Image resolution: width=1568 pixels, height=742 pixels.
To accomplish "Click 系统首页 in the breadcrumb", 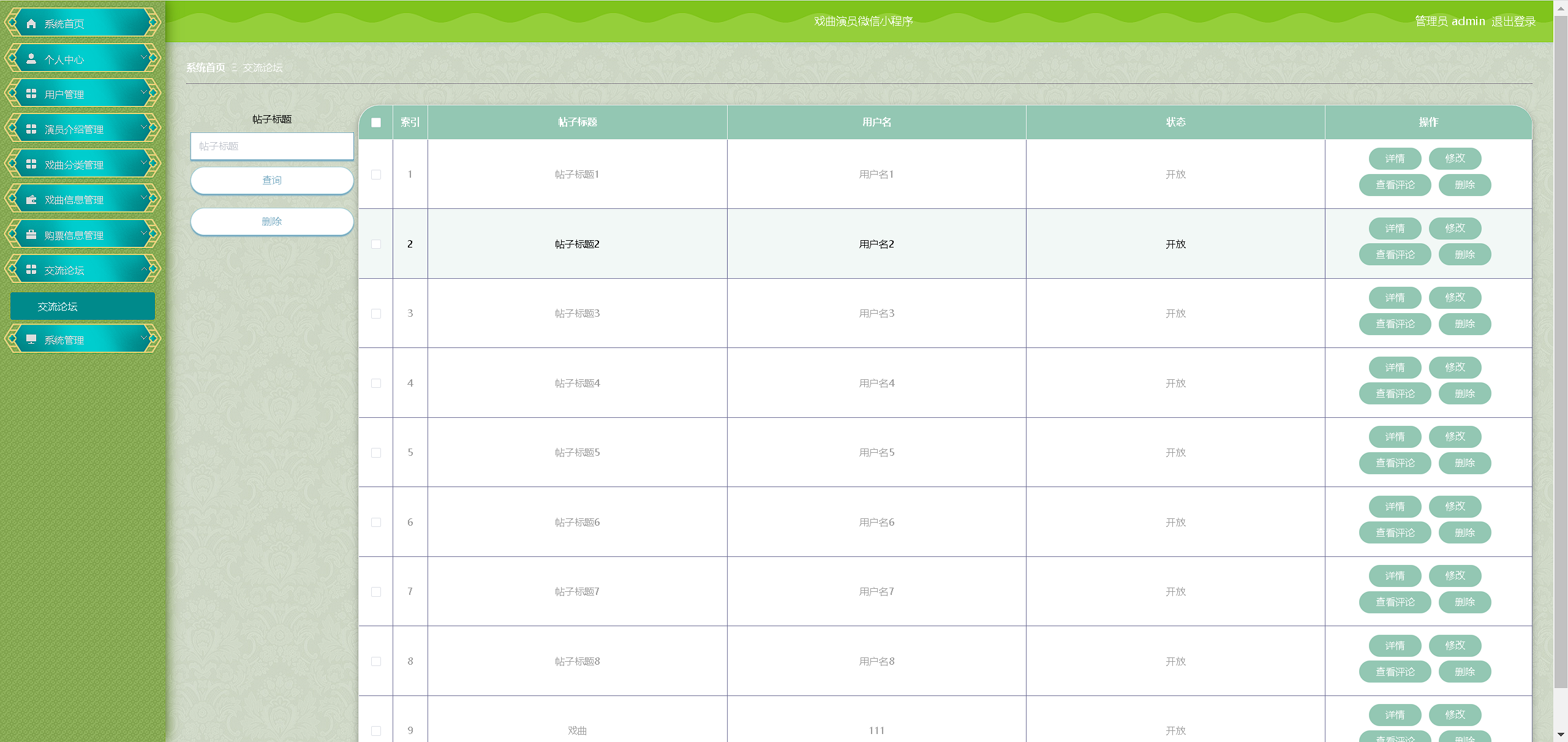I will point(206,67).
